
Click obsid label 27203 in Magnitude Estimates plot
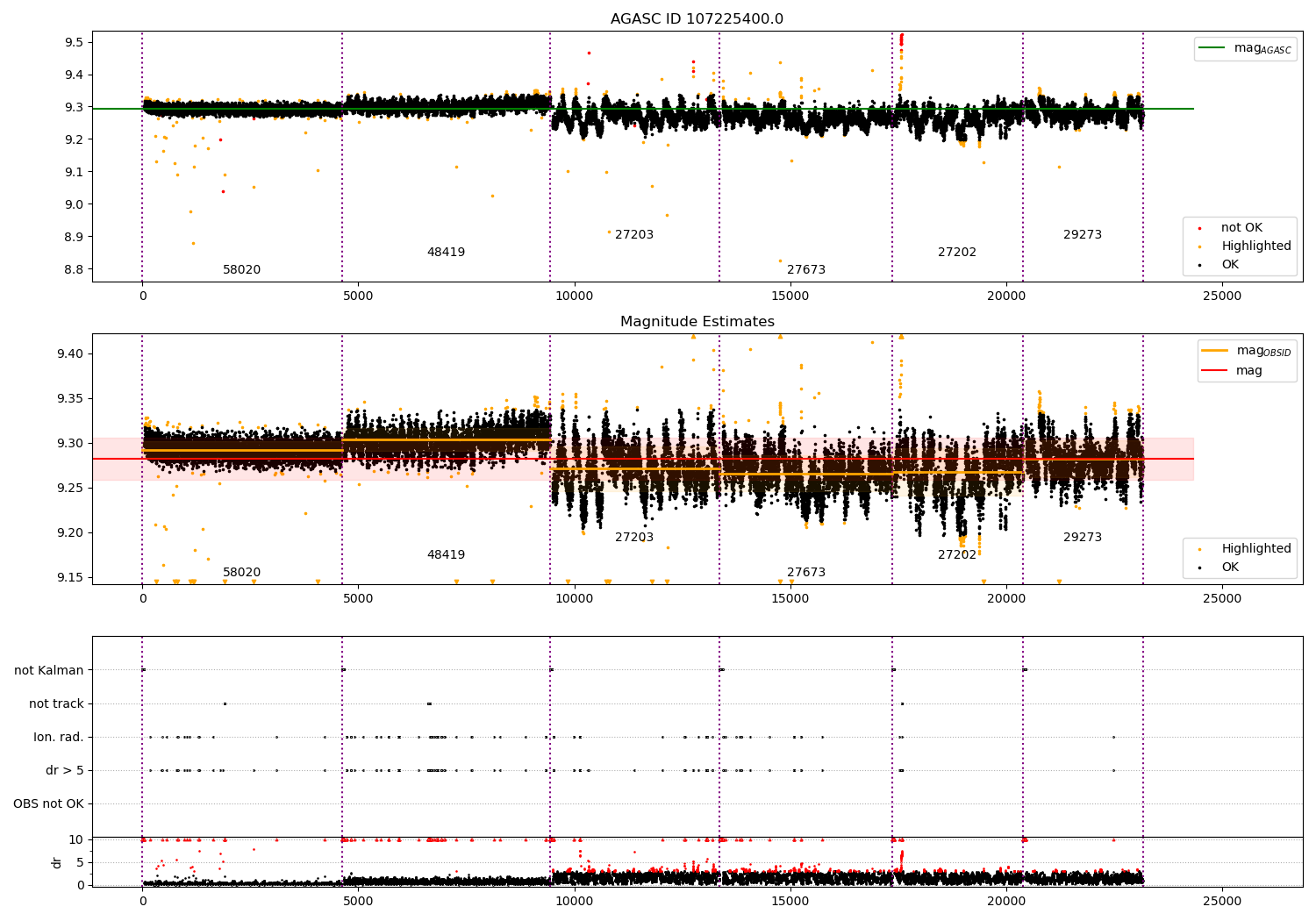pos(634,538)
